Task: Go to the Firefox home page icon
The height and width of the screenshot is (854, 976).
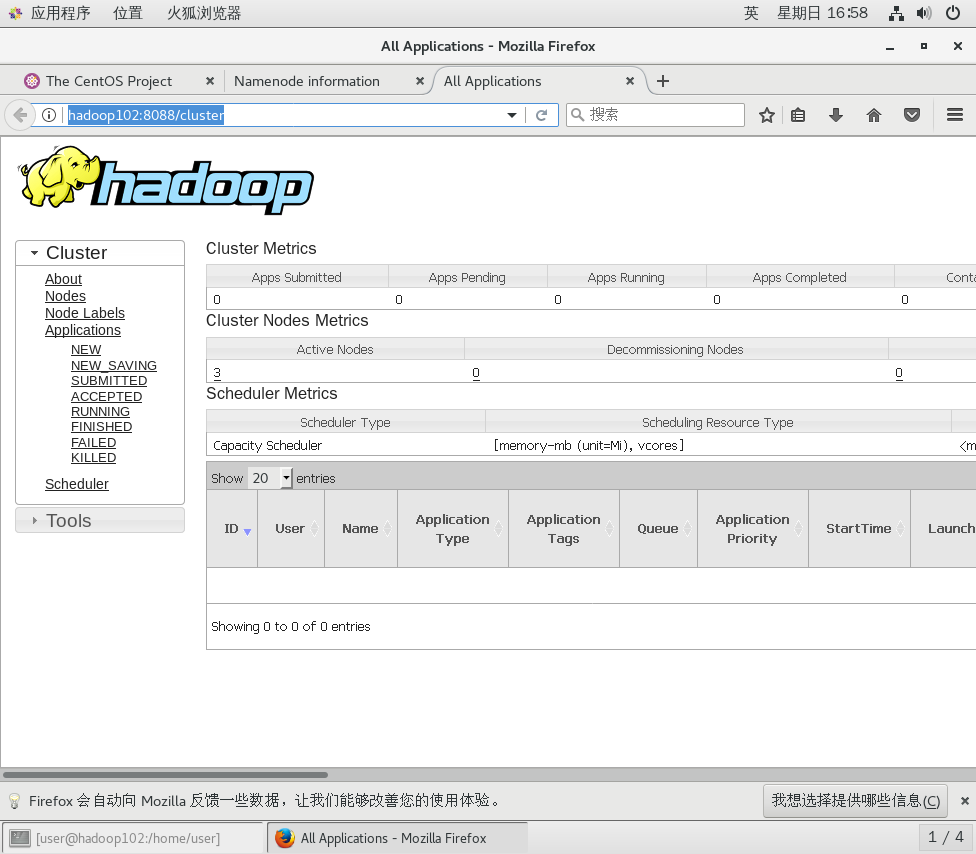Action: pyautogui.click(x=874, y=115)
